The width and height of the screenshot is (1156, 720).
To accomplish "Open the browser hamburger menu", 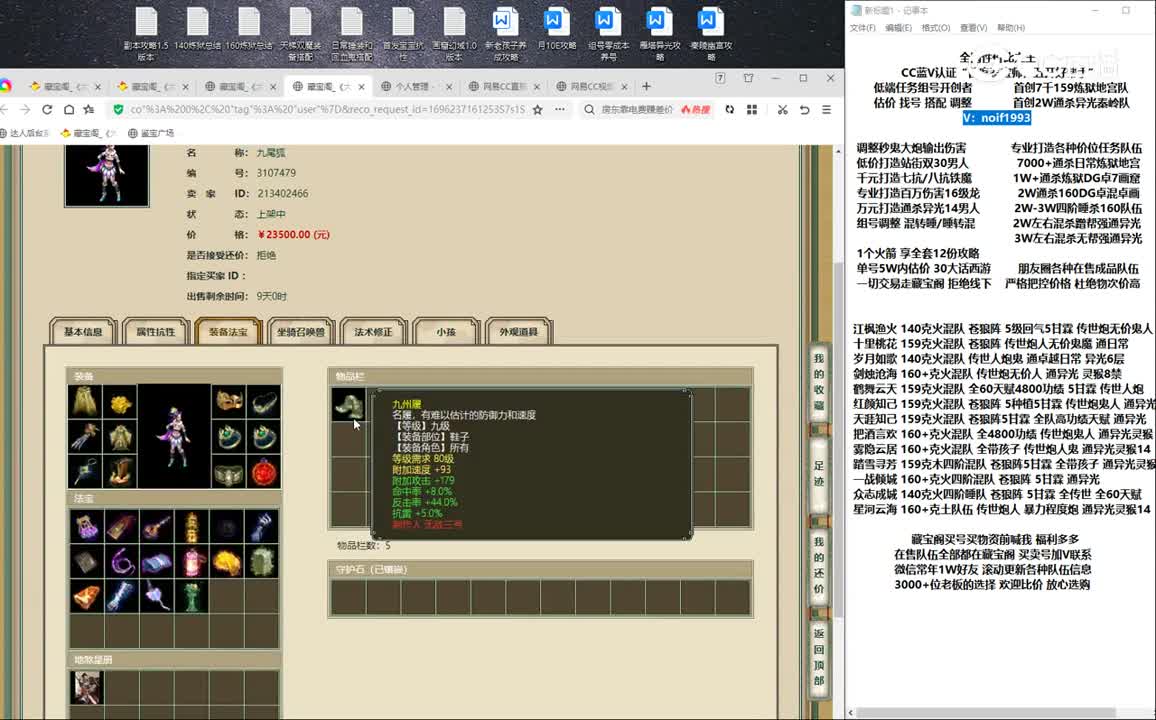I will tap(826, 109).
